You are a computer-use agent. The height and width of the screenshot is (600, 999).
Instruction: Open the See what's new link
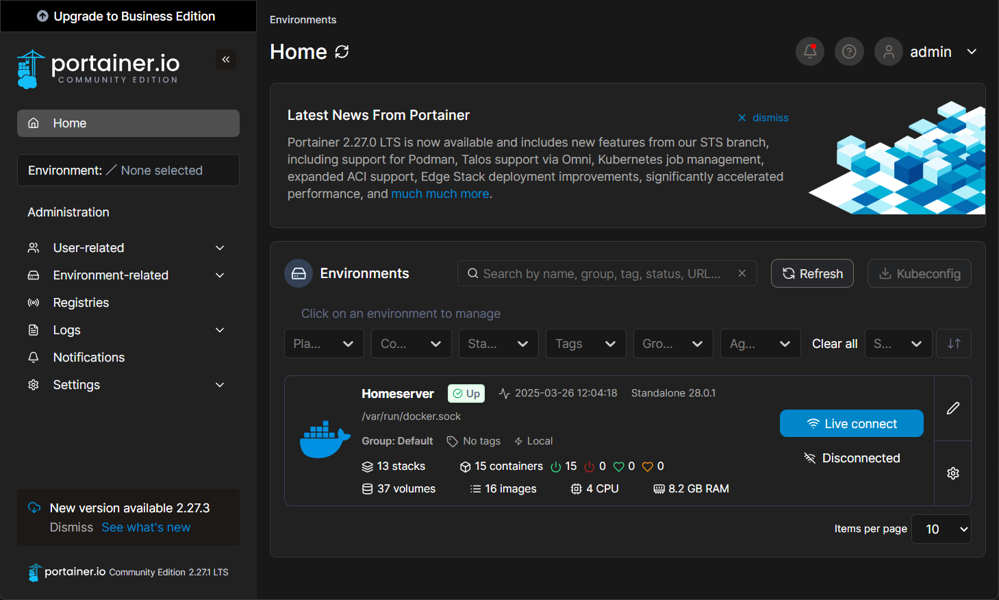click(x=146, y=527)
